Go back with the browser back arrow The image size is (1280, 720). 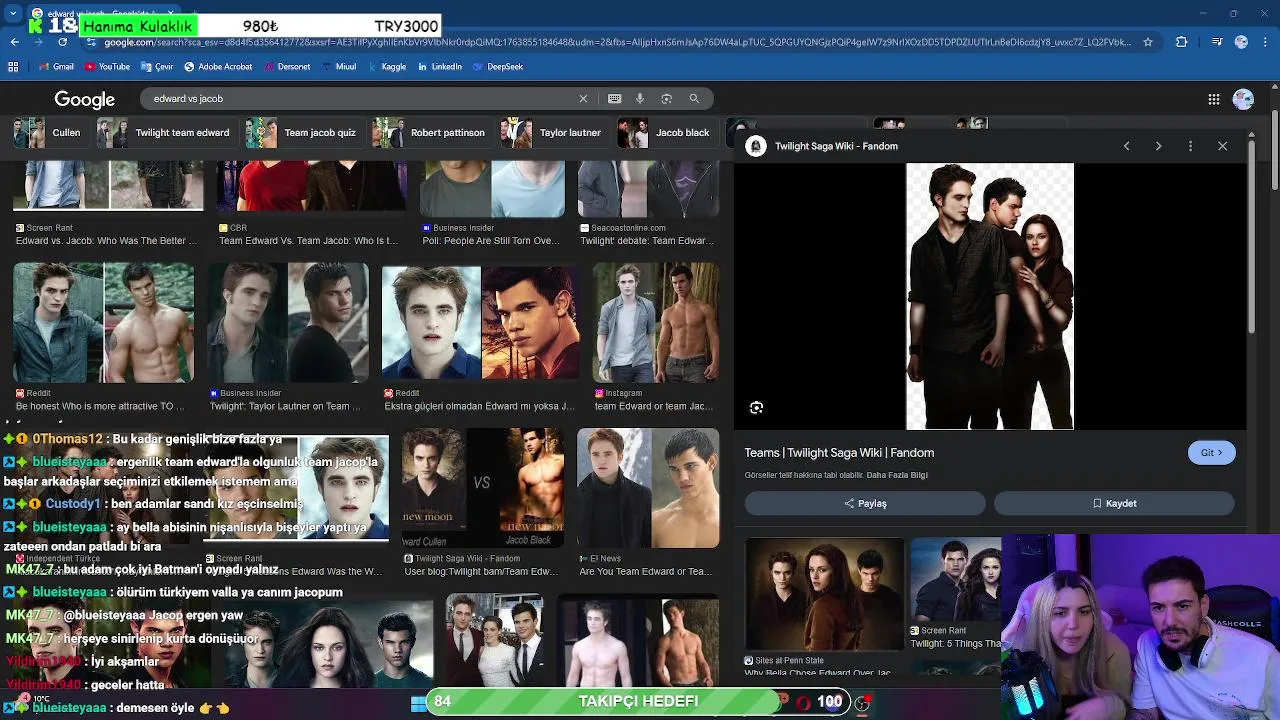point(14,42)
